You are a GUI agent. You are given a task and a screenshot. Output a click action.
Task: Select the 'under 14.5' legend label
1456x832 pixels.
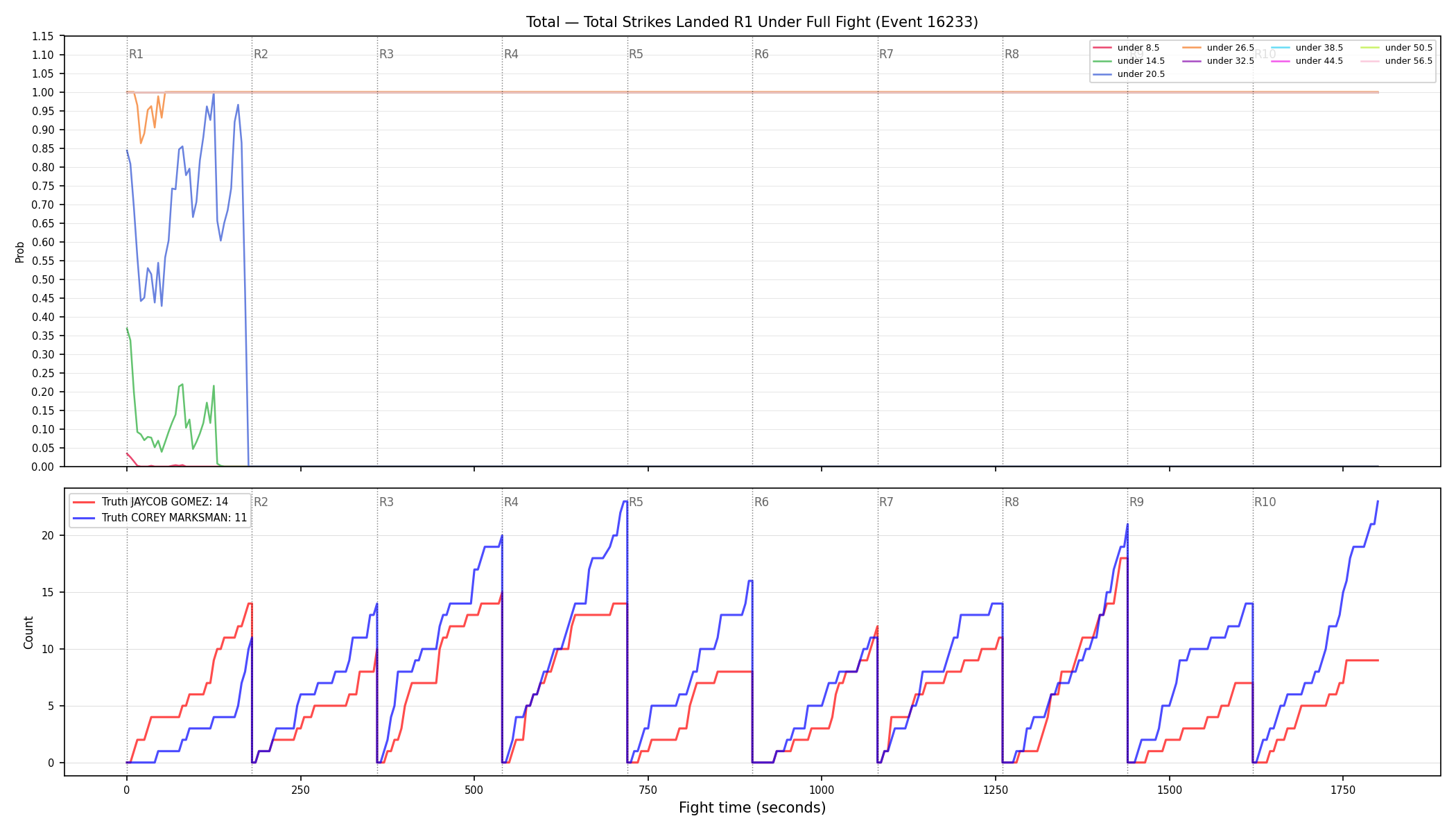tap(1141, 61)
